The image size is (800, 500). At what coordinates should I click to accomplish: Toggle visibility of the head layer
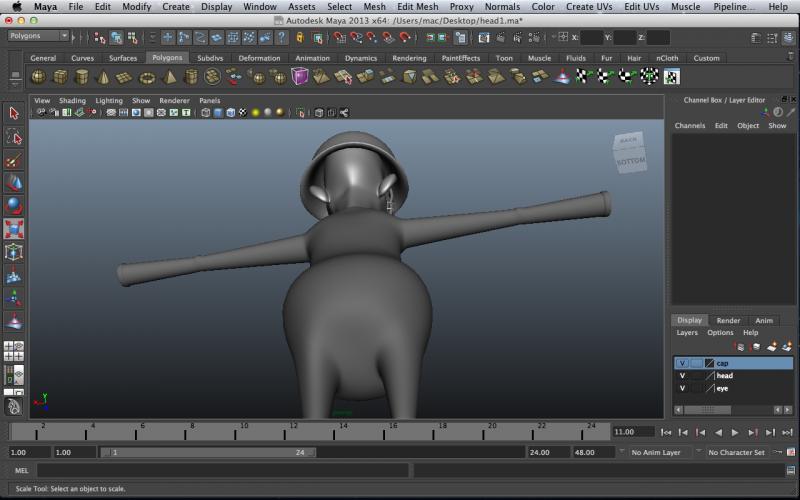(x=682, y=376)
